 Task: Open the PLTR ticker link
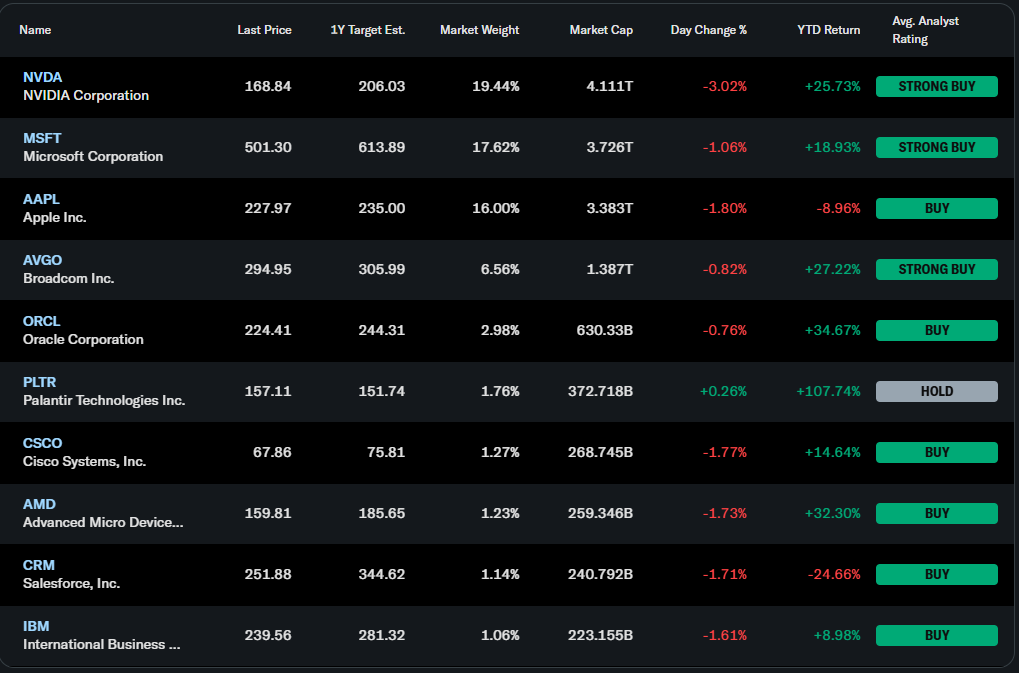tap(39, 383)
